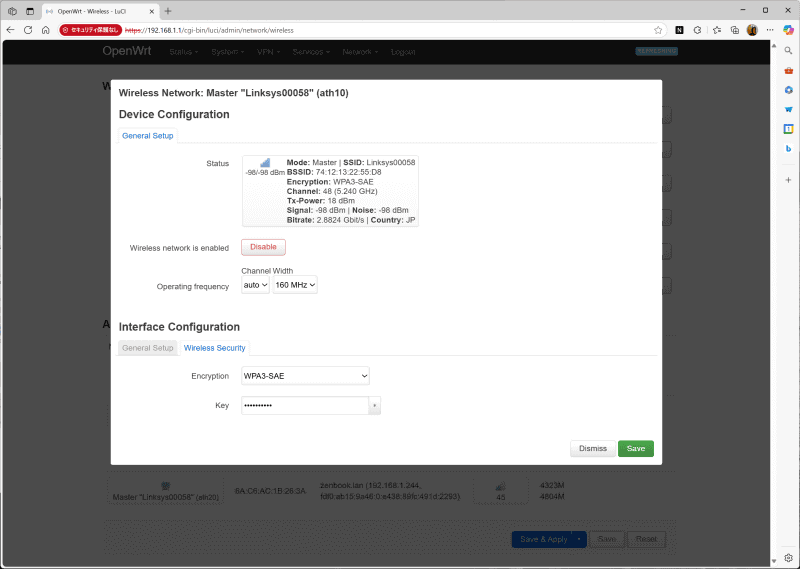Switch to Interface Configuration General Setup tab

tap(147, 348)
